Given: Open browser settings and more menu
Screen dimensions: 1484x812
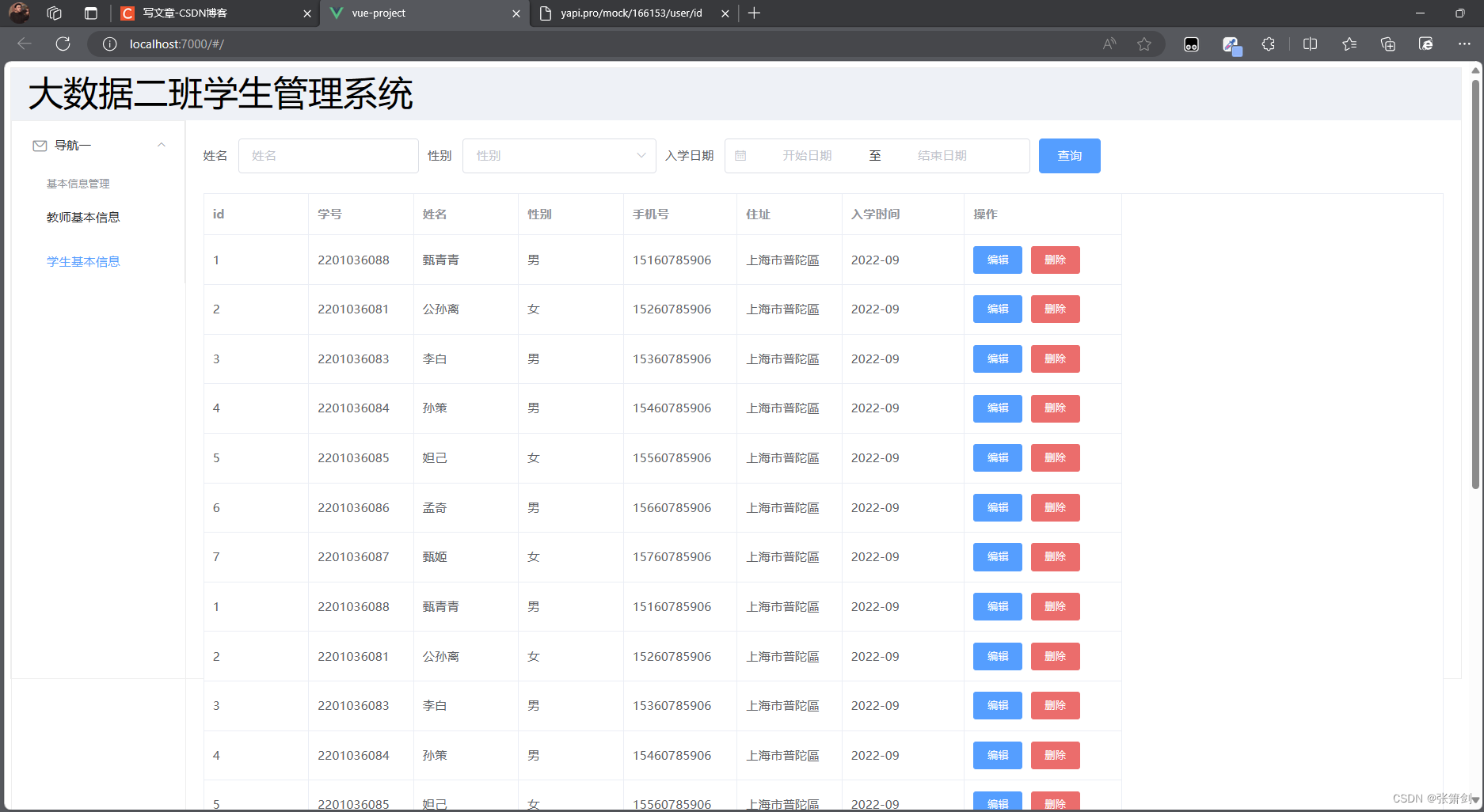Looking at the screenshot, I should [x=1464, y=44].
